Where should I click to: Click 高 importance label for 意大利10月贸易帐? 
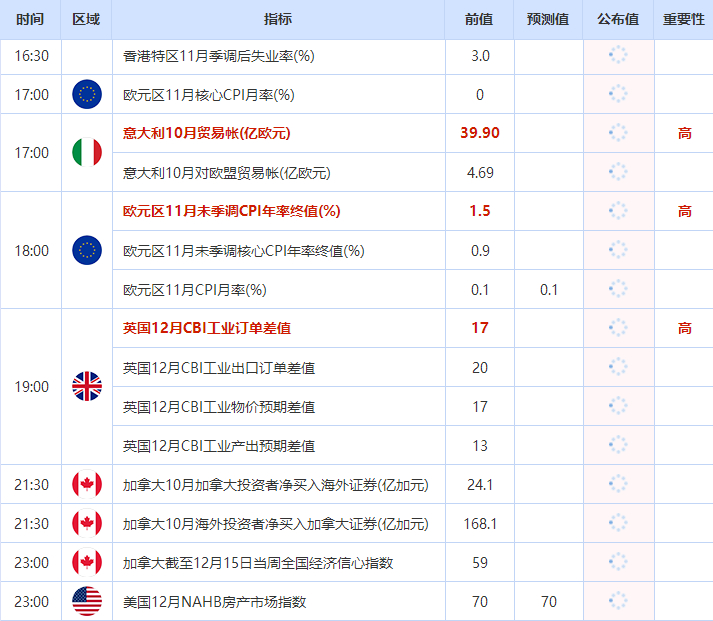[x=684, y=133]
